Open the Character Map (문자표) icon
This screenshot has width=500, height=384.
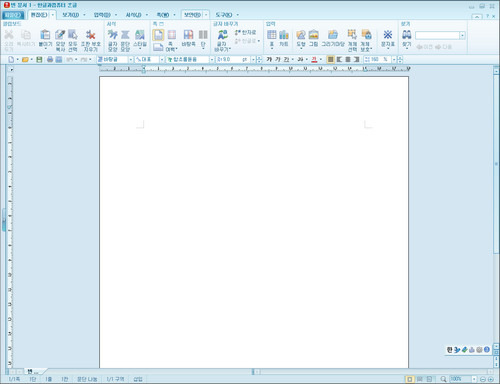click(x=388, y=35)
